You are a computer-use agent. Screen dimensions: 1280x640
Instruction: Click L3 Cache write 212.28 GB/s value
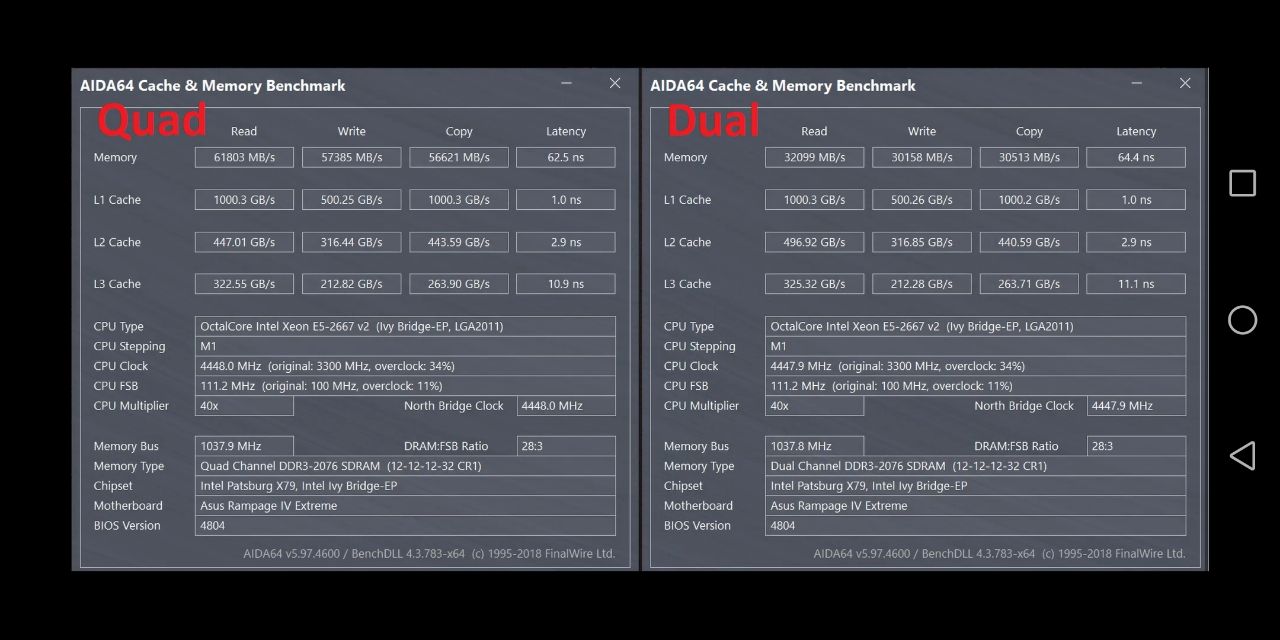pyautogui.click(x=922, y=284)
